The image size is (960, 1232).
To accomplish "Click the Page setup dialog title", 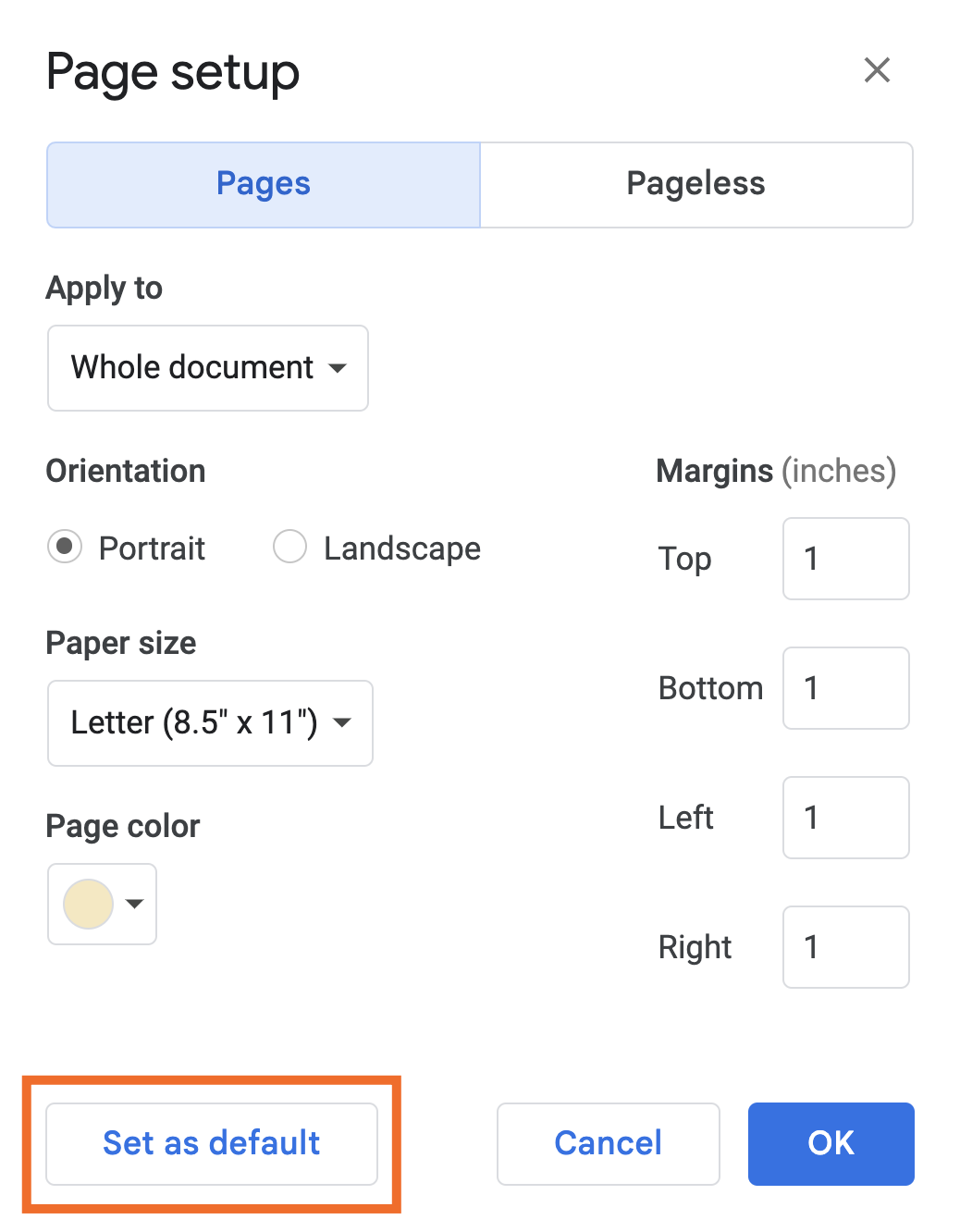I will click(x=173, y=72).
